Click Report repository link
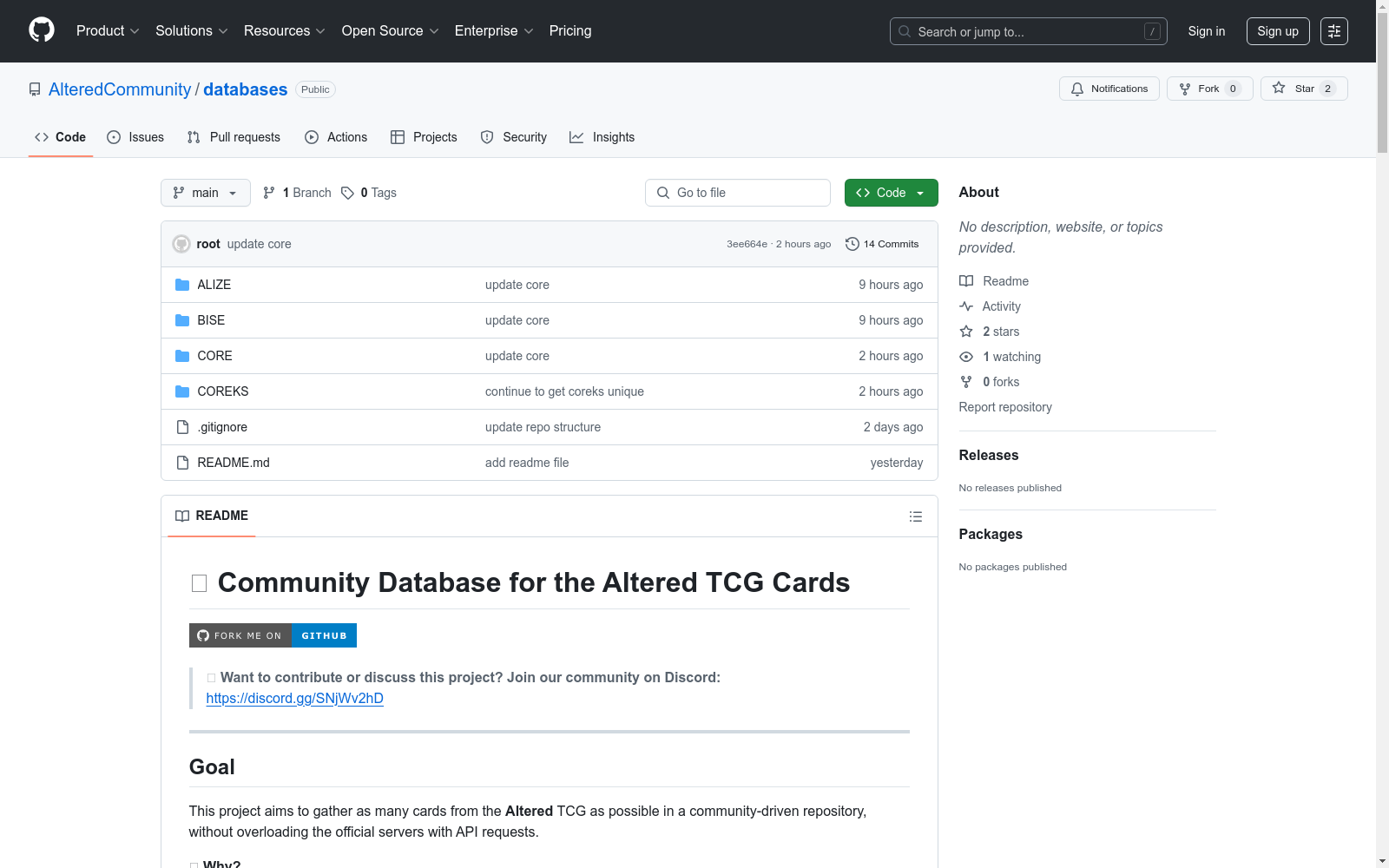This screenshot has height=868, width=1389. pos(1005,407)
